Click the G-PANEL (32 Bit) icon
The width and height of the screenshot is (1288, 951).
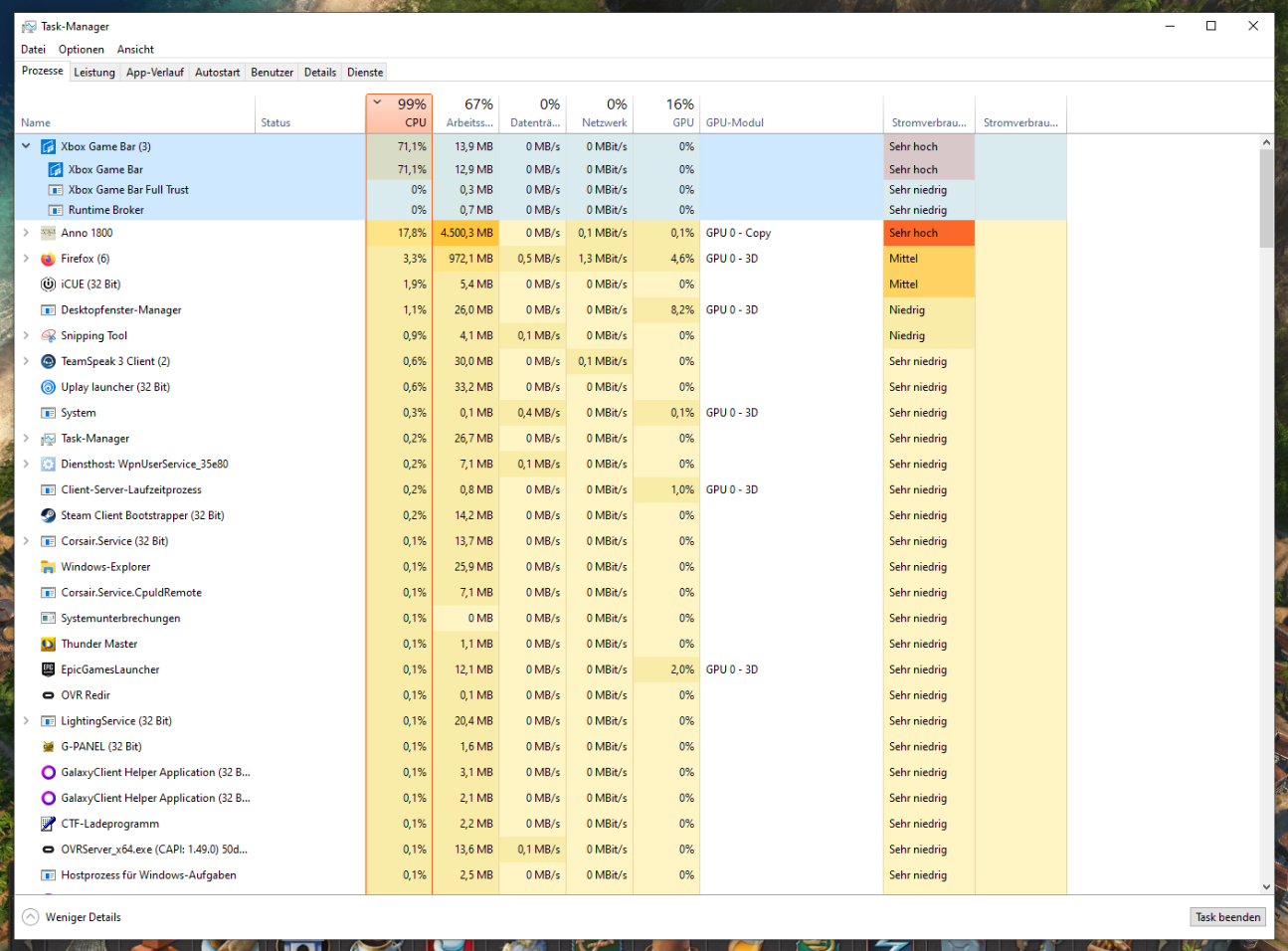(x=48, y=747)
